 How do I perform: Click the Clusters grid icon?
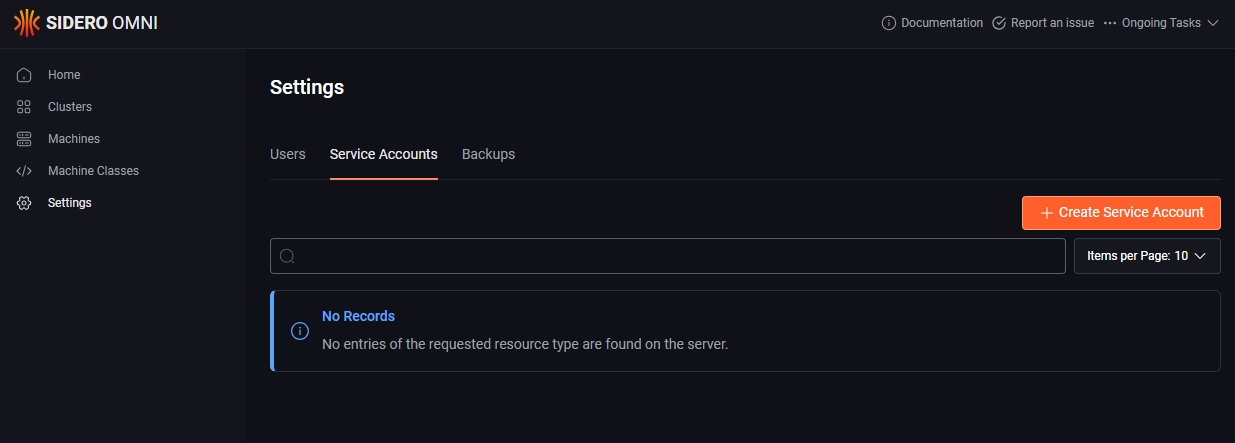point(24,107)
